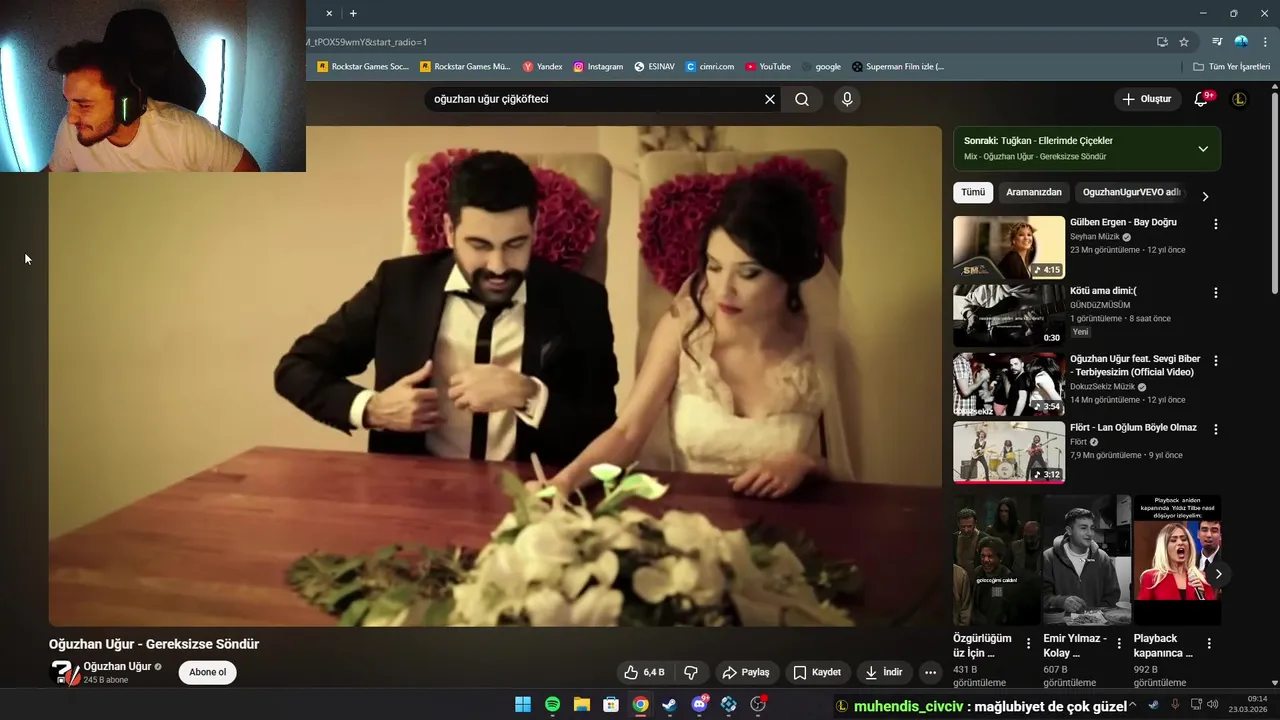Image resolution: width=1280 pixels, height=720 pixels.
Task: Click the browser address bar URL
Action: coord(367,42)
